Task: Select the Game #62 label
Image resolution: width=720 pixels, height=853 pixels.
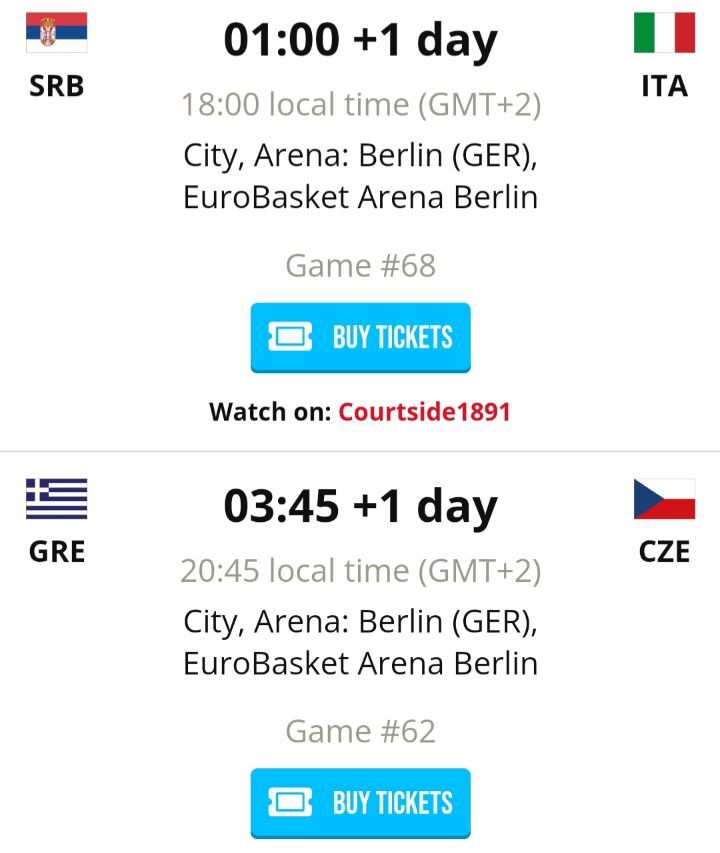Action: [360, 732]
